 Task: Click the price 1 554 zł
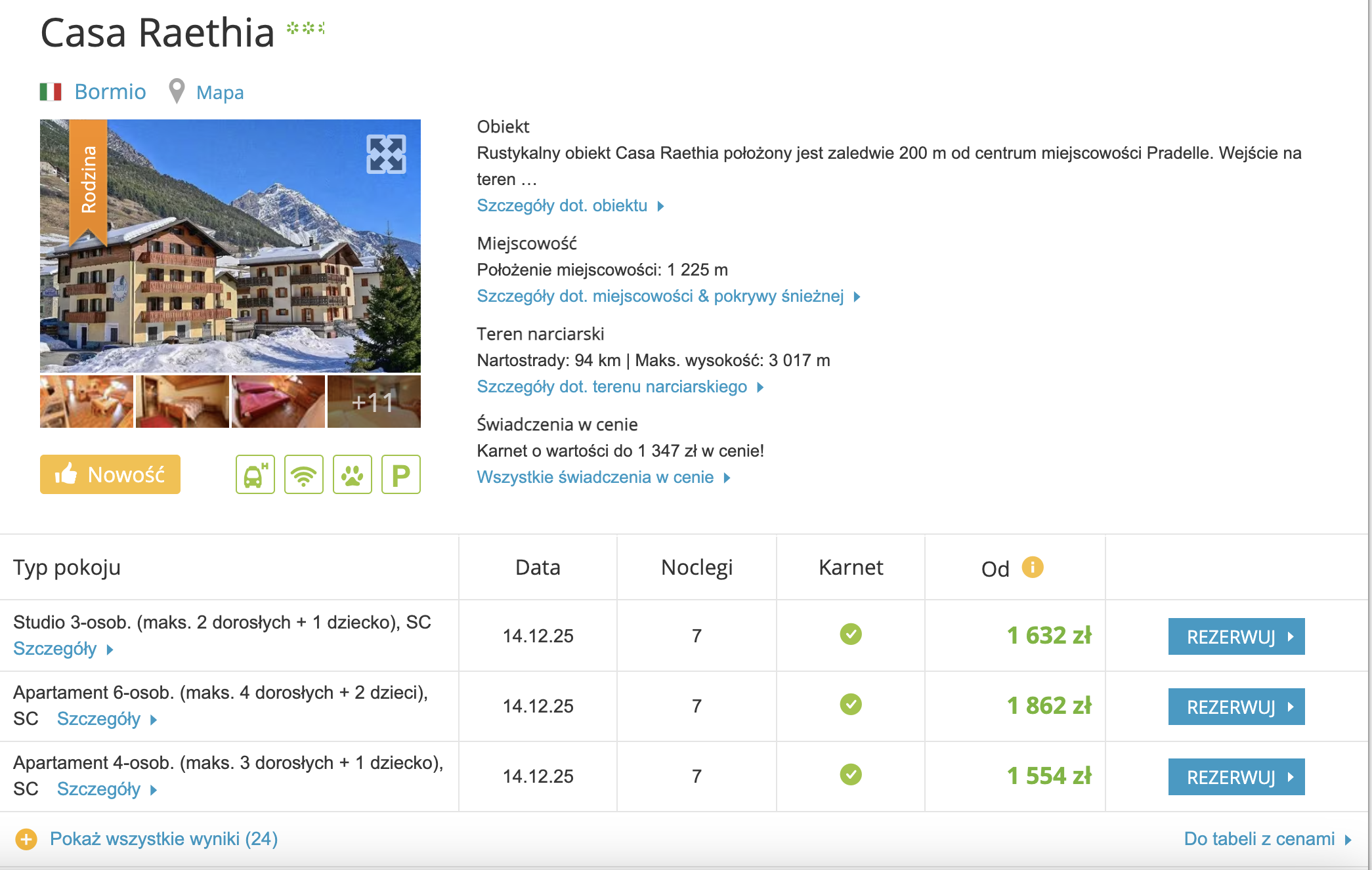click(x=1049, y=776)
